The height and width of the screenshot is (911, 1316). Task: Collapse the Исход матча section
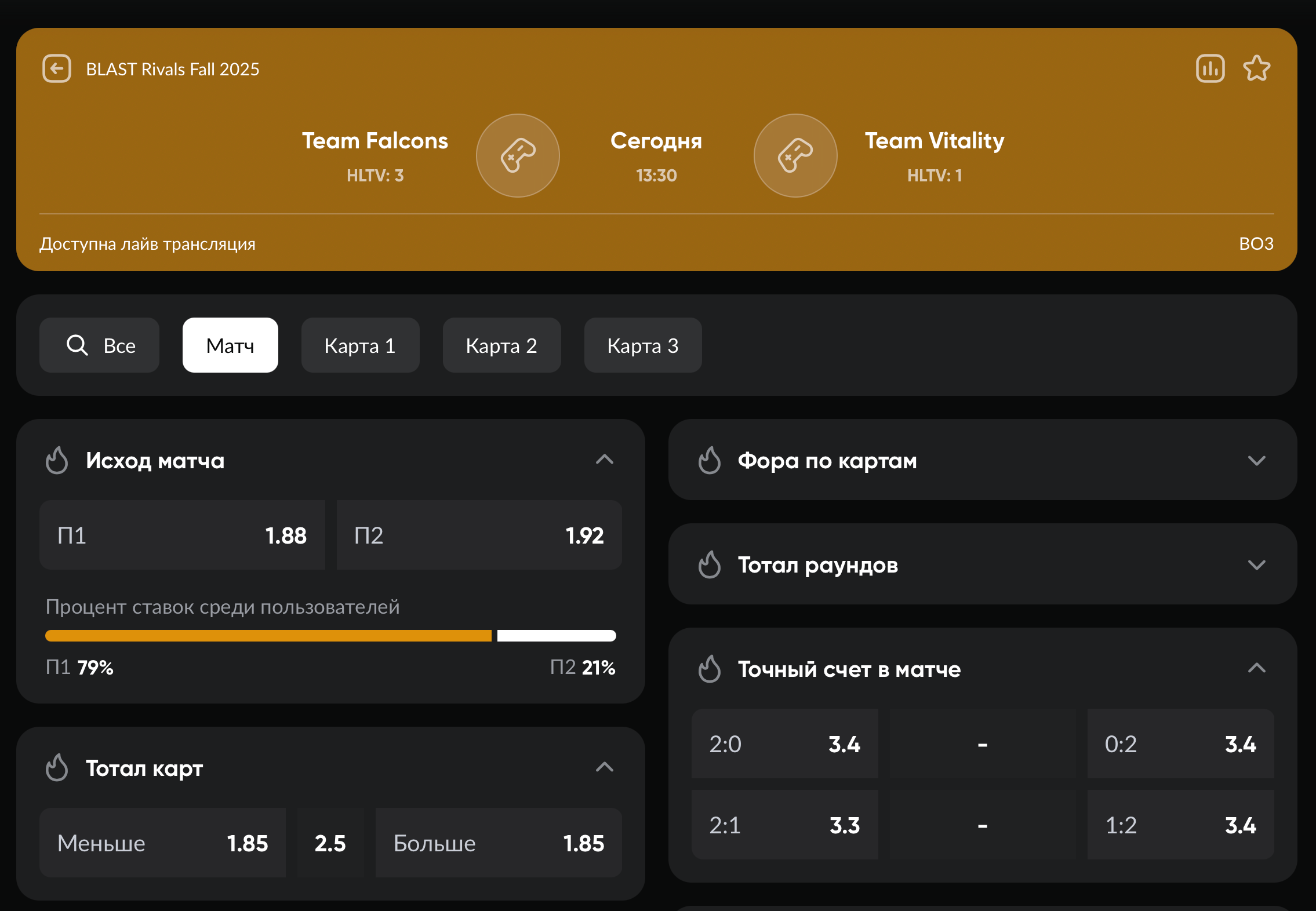(x=604, y=460)
